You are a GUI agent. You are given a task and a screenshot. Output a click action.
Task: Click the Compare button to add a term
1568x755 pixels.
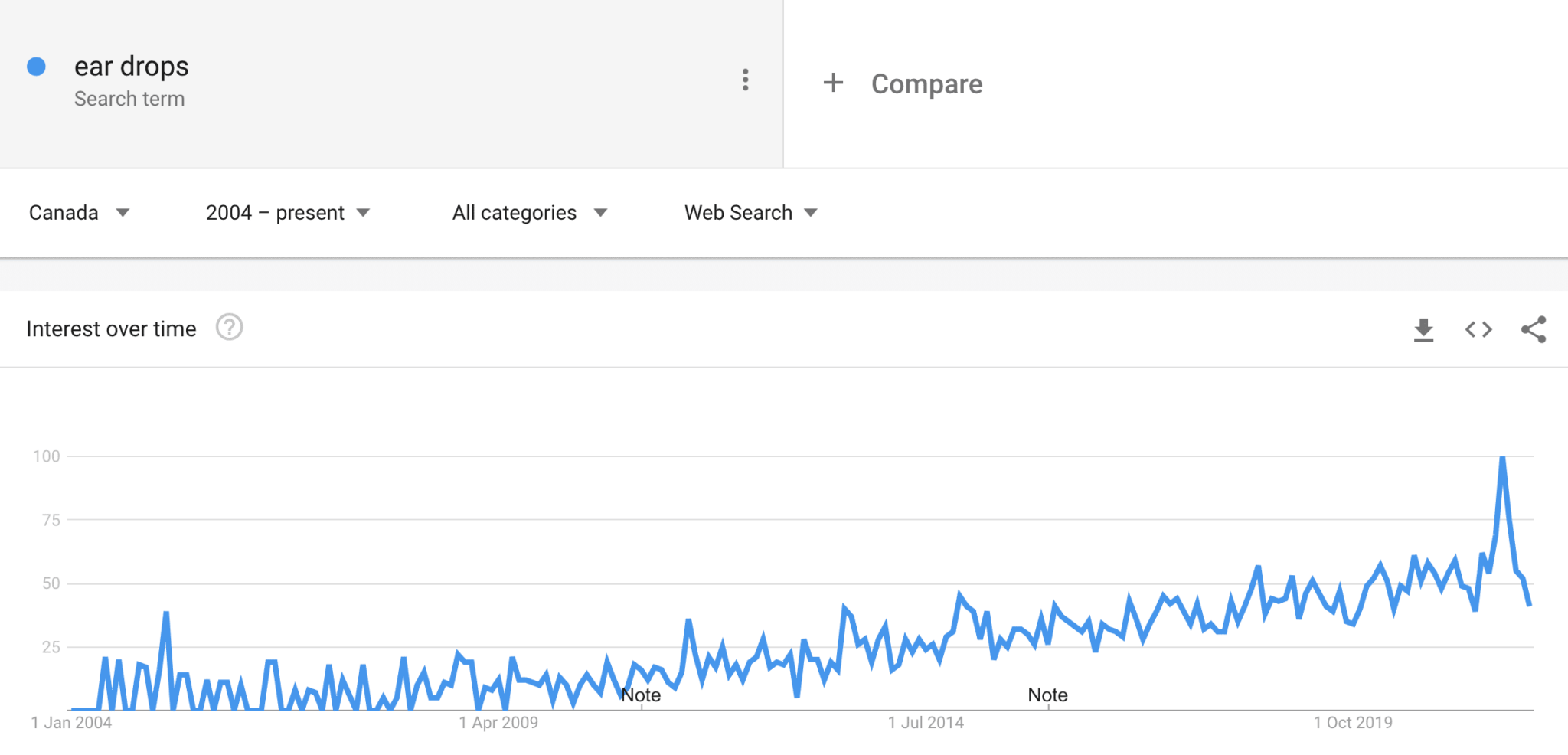pos(926,84)
